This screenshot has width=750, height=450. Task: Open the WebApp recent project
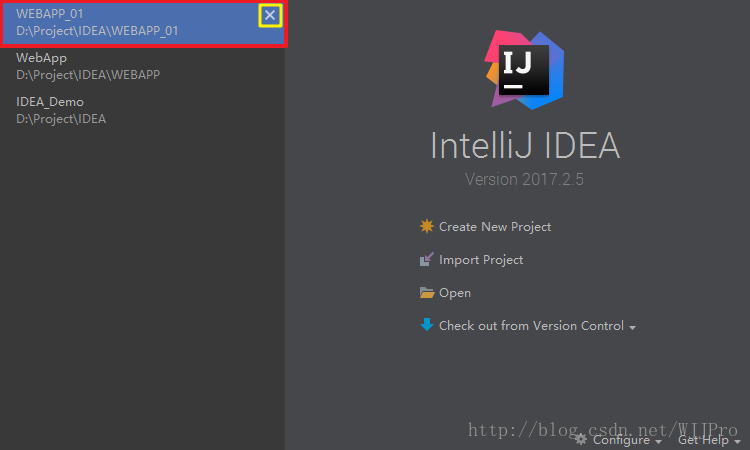coord(88,66)
